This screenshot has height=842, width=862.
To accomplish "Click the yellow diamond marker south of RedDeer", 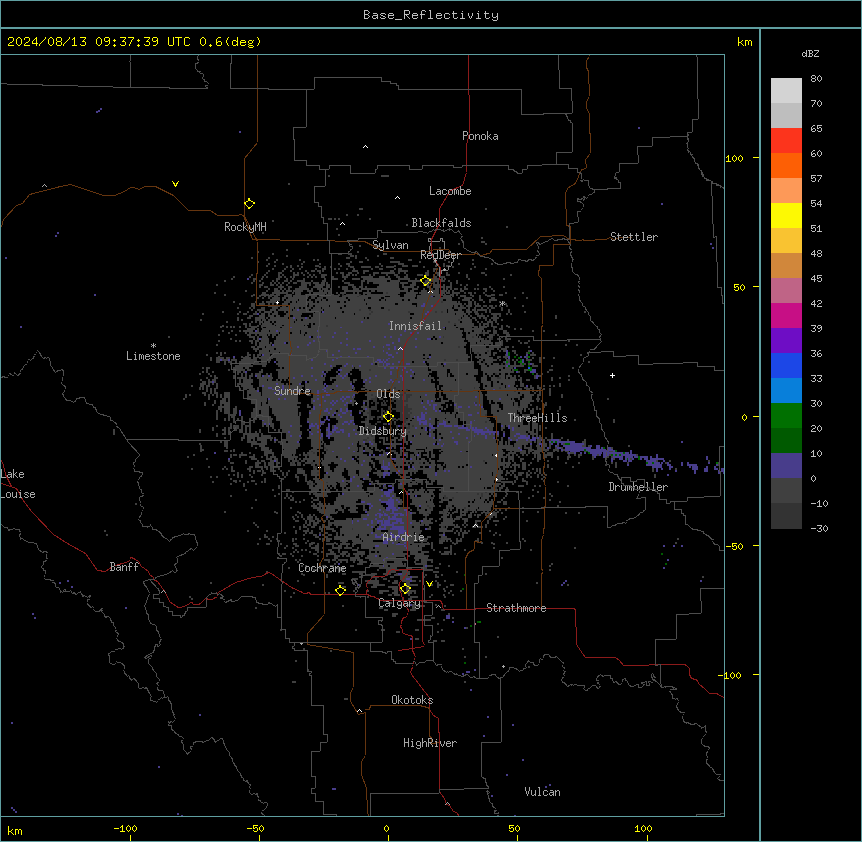I will 426,281.
